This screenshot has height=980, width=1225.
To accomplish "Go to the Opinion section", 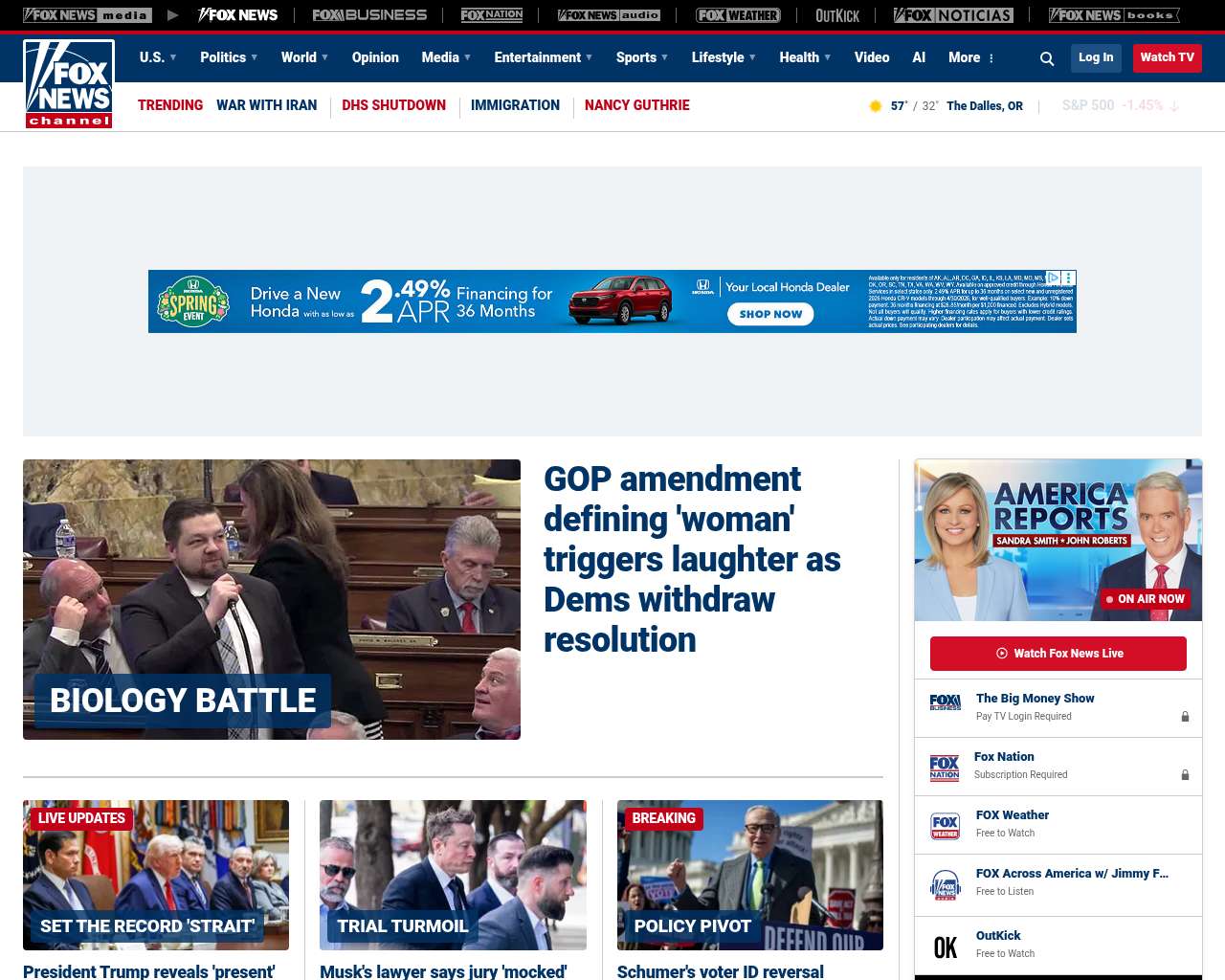I will tap(375, 57).
